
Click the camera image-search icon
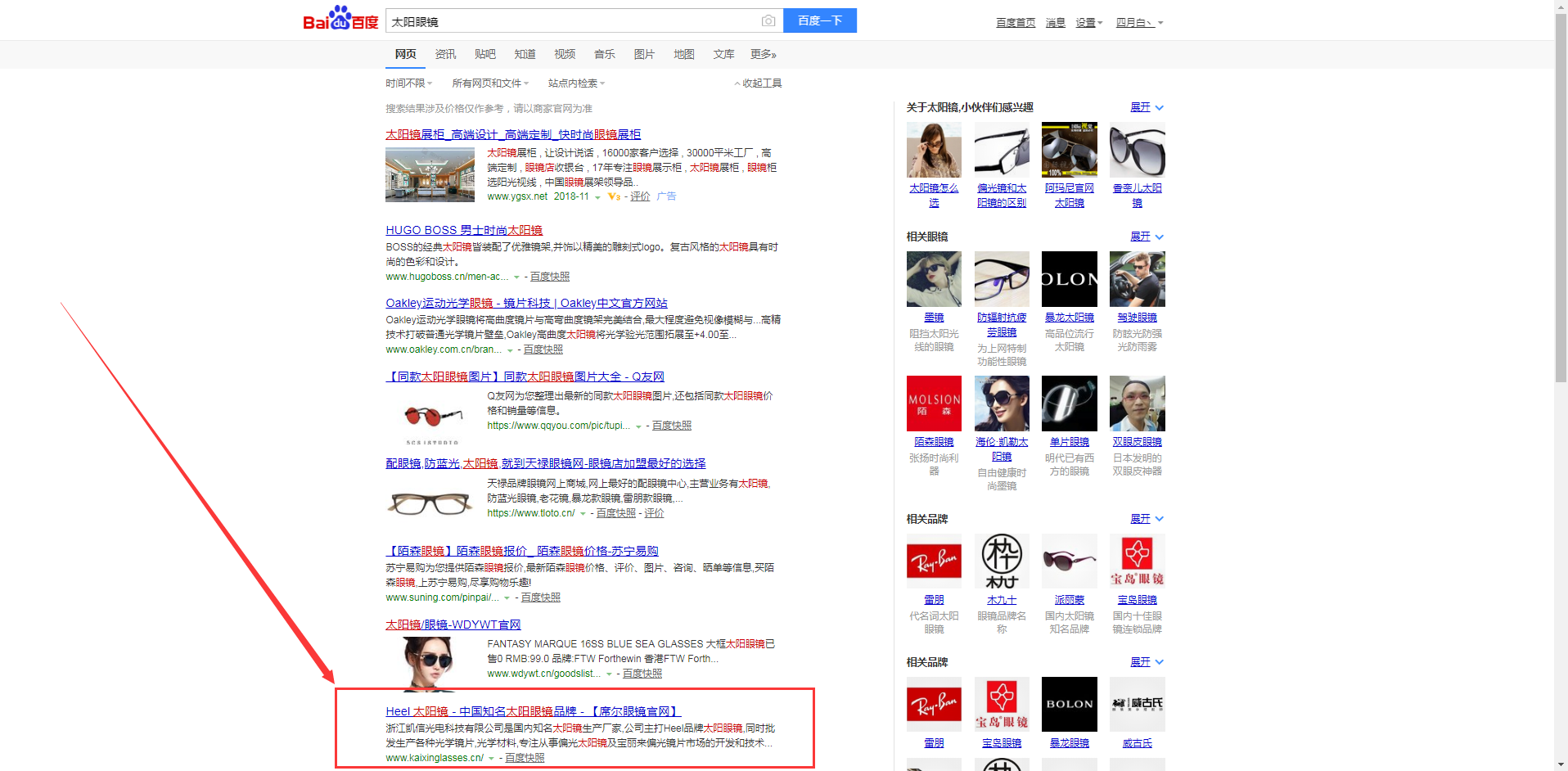pyautogui.click(x=768, y=20)
